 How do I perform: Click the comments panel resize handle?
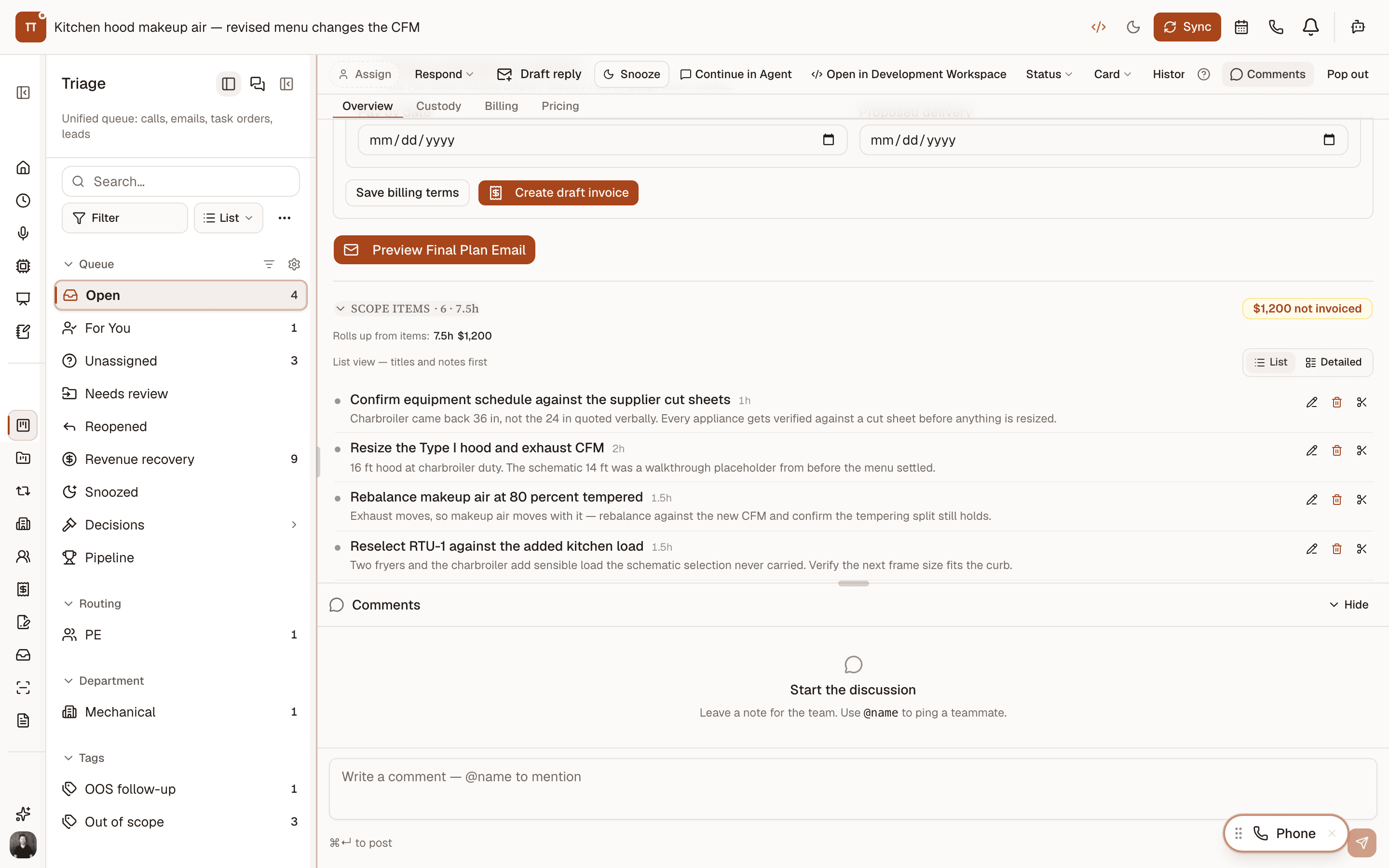point(853,583)
